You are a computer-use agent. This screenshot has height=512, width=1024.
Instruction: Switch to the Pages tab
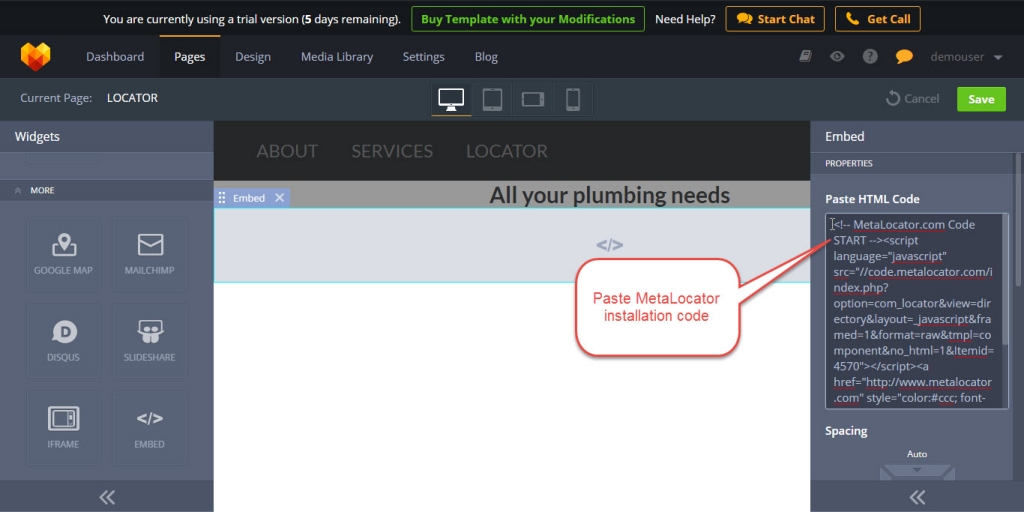pos(189,57)
